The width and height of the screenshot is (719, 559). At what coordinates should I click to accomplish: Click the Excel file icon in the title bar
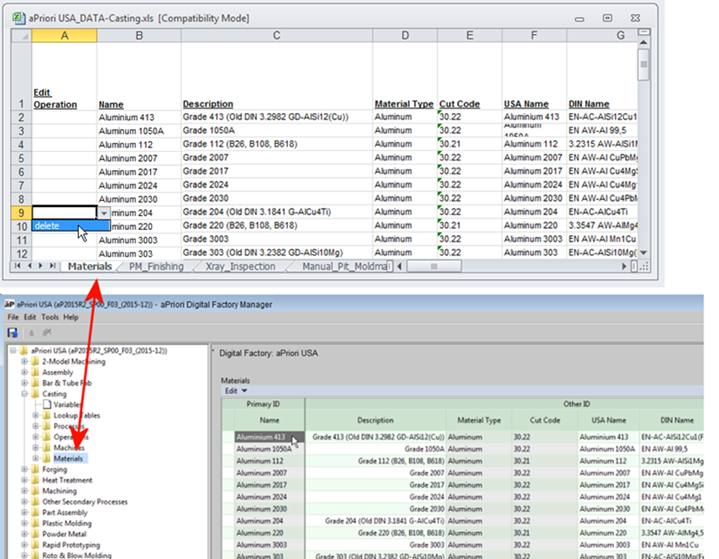click(18, 18)
